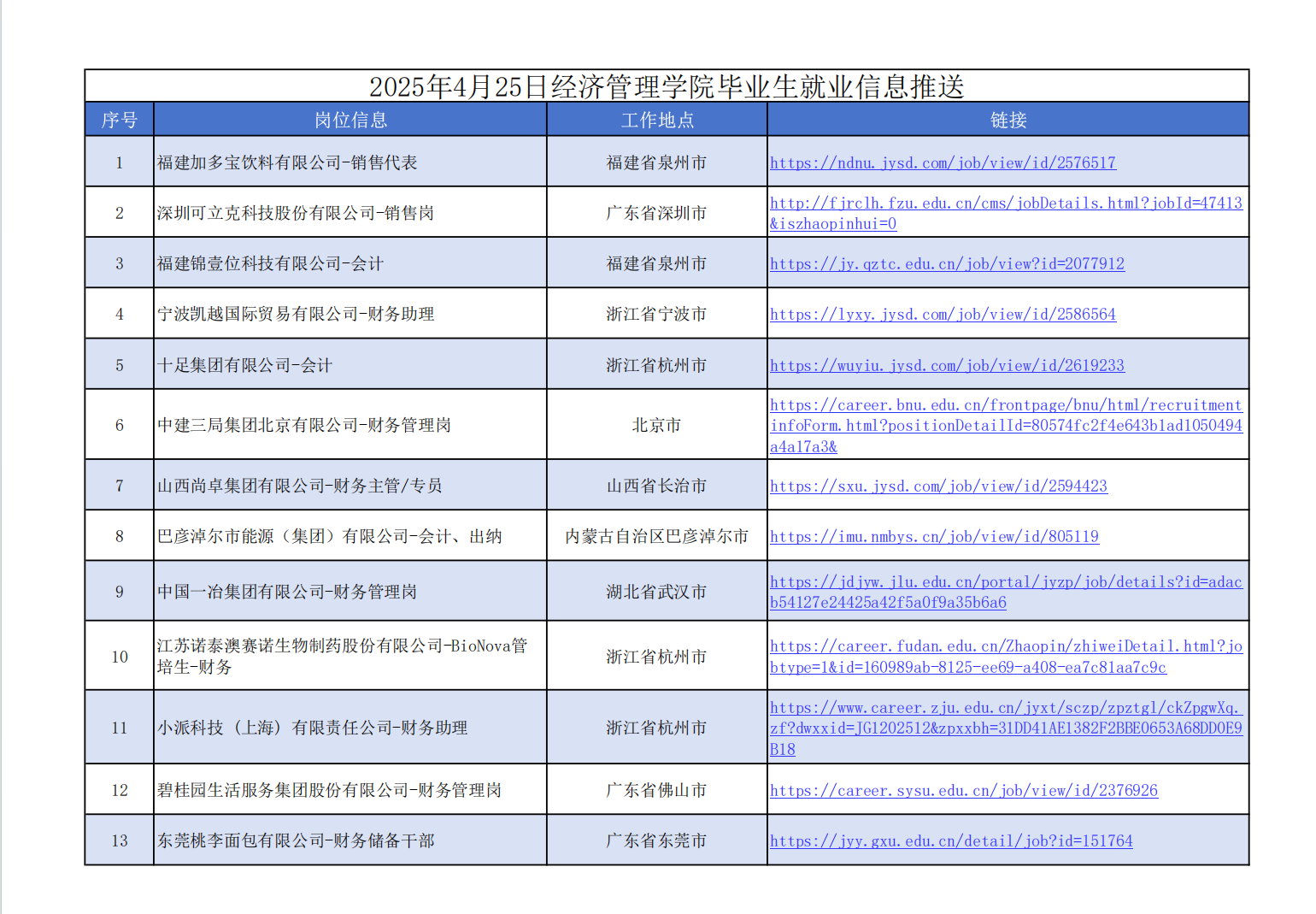This screenshot has width=1316, height=914.
Task: Open the fjrclh.fzu.edu.cn job details link
Action: click(x=1006, y=203)
